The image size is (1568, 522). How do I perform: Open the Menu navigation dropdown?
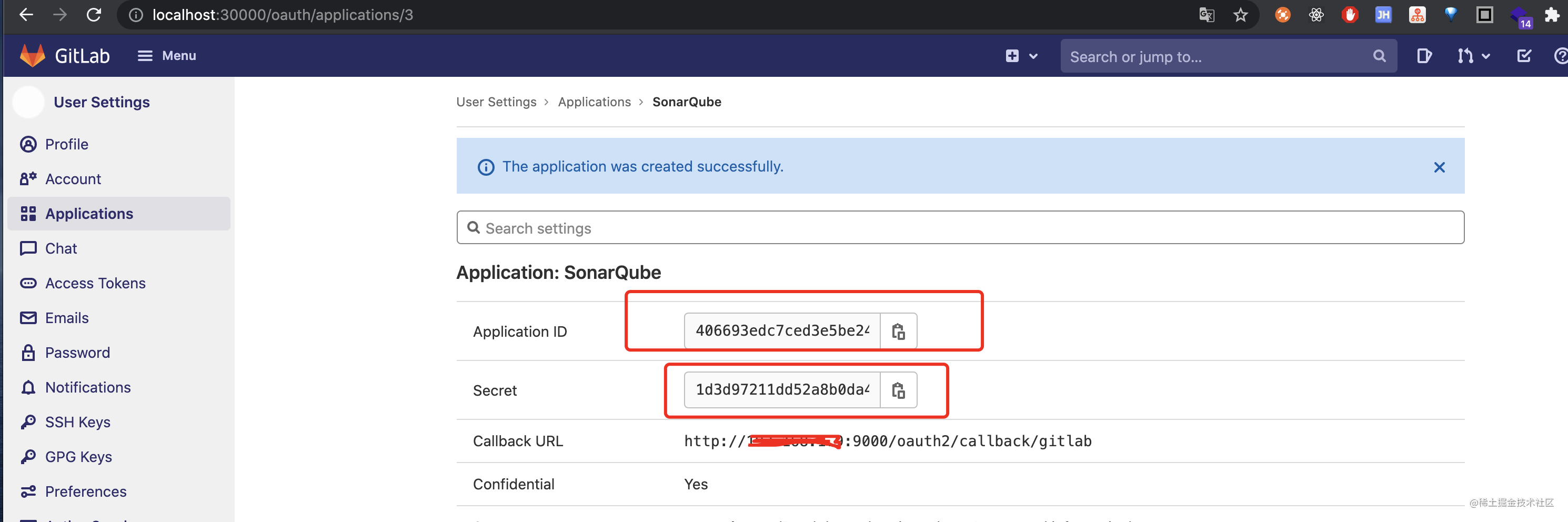(x=167, y=55)
